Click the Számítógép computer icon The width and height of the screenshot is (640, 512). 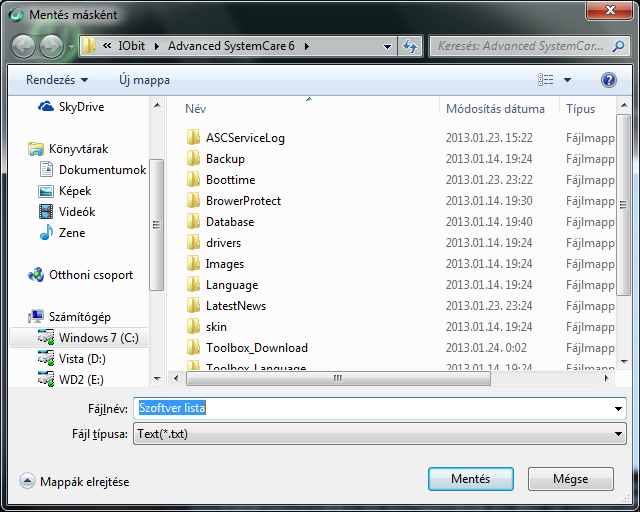pos(36,316)
